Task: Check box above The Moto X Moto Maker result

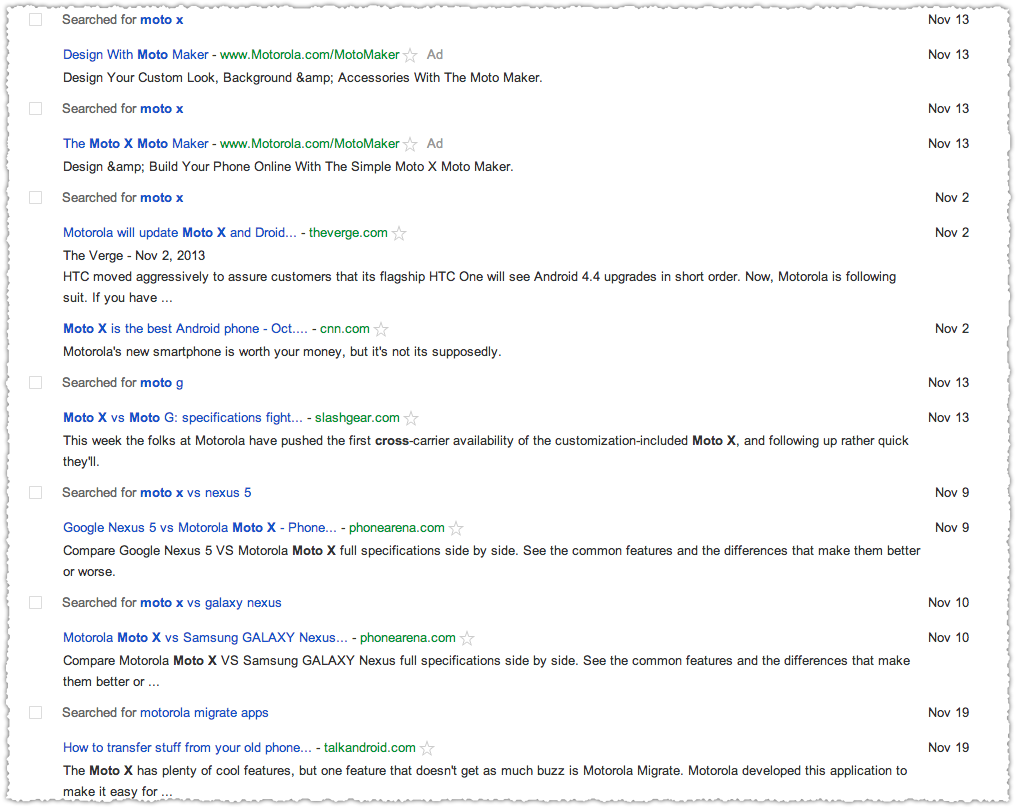Action: tap(36, 108)
